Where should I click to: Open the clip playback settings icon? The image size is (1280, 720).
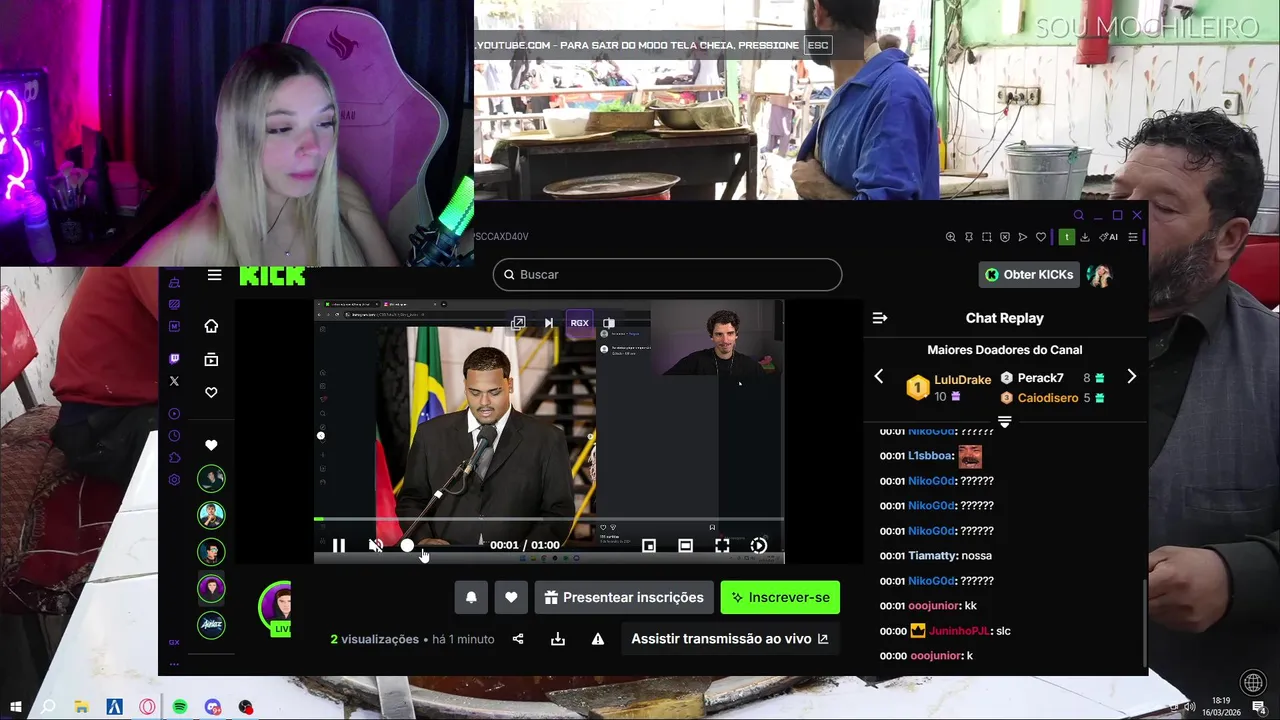[759, 545]
